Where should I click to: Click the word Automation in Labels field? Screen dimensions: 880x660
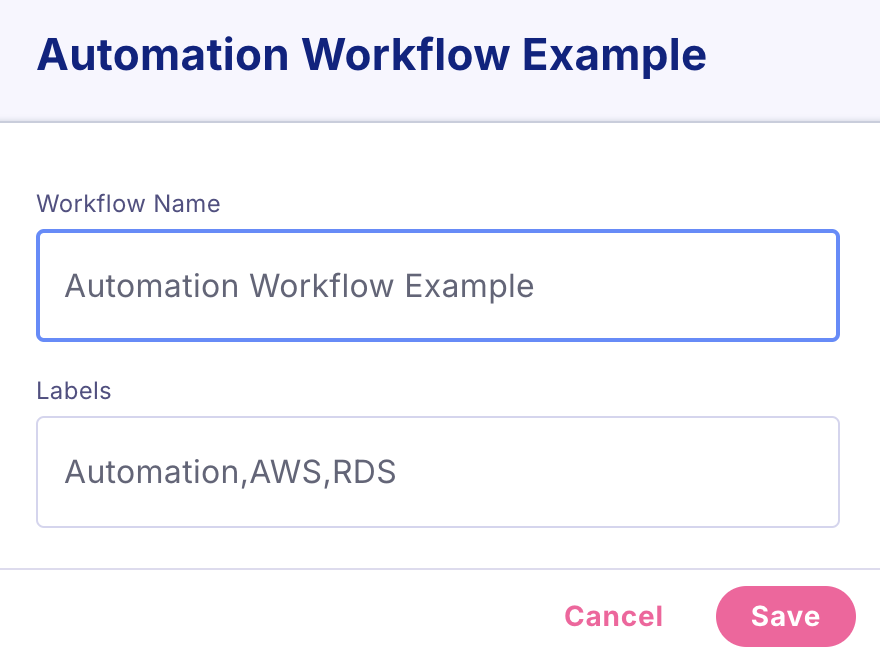(152, 472)
